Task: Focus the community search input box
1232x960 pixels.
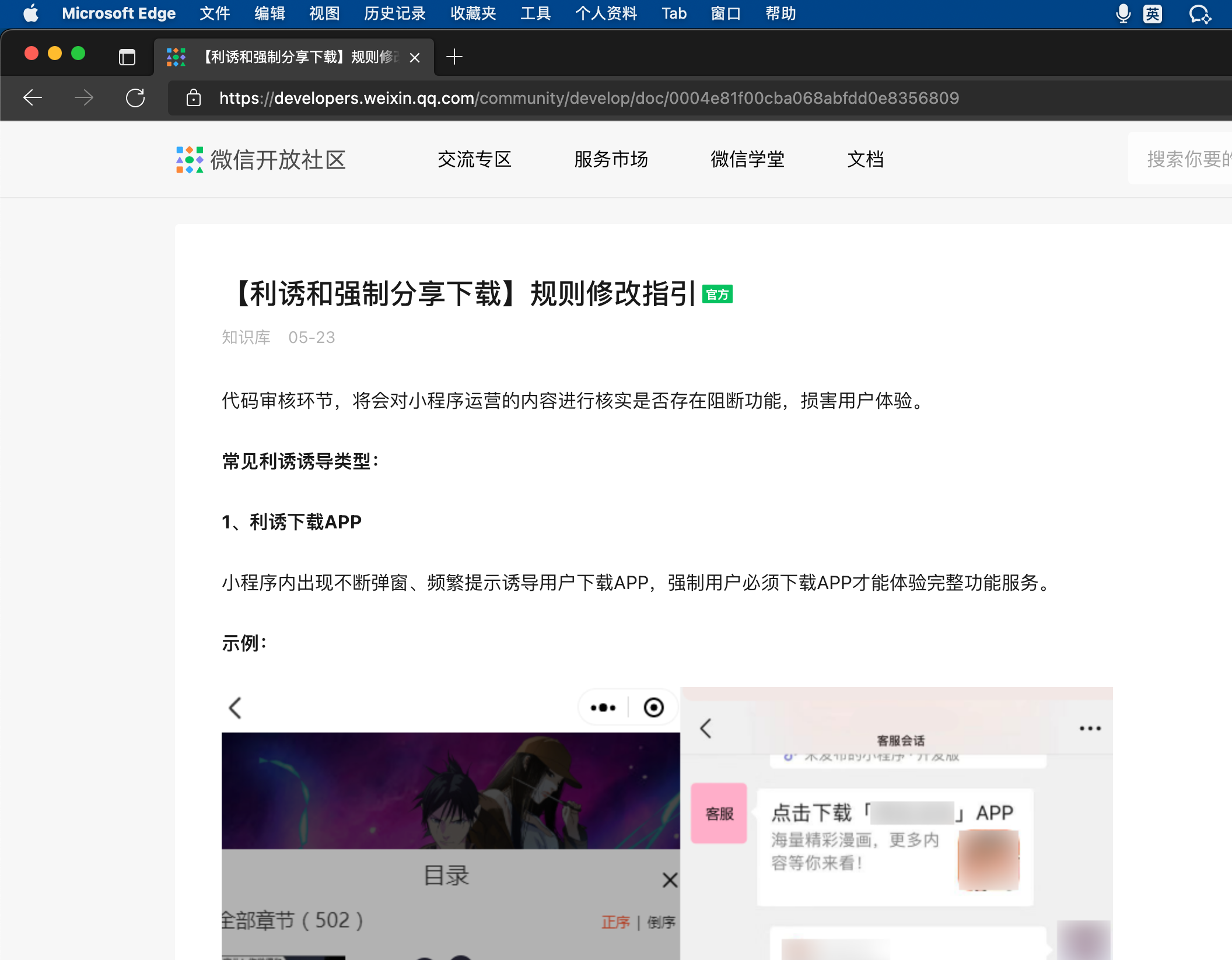Action: coord(1184,159)
